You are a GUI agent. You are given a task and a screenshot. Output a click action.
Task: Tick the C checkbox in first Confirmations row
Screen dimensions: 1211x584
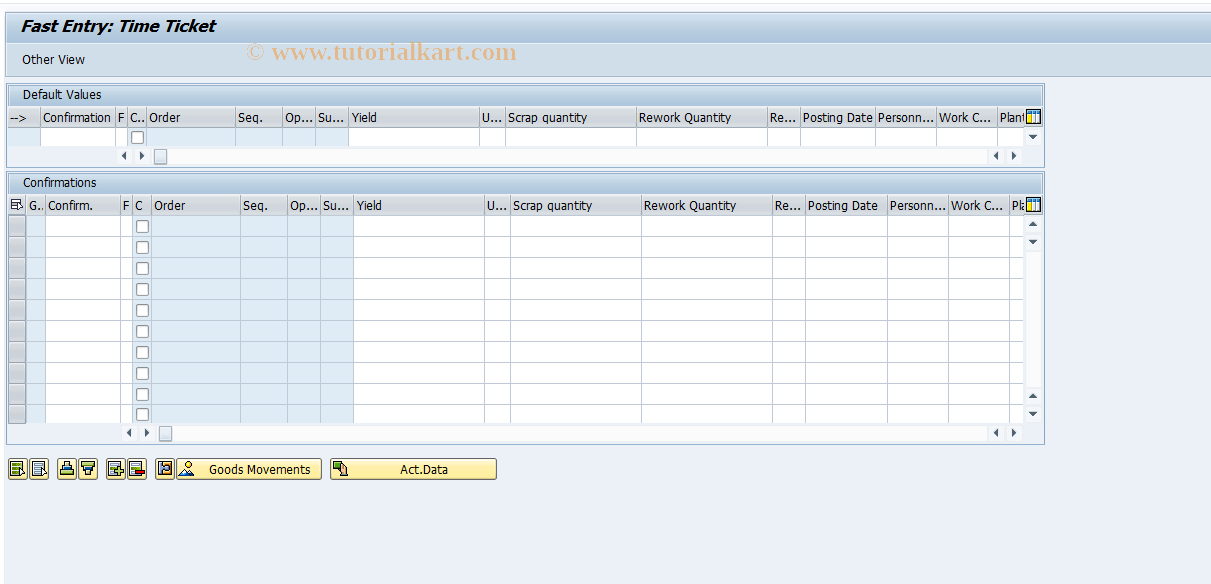[142, 226]
